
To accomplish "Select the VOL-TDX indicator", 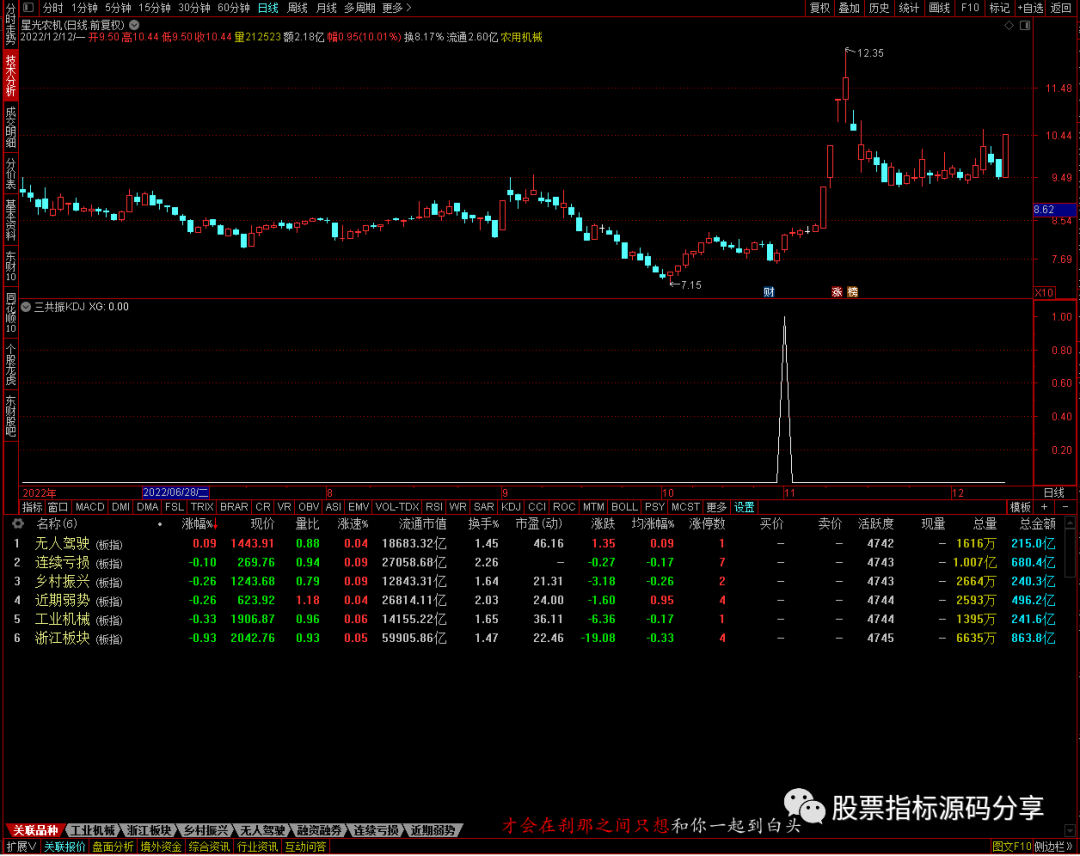I will click(x=397, y=507).
